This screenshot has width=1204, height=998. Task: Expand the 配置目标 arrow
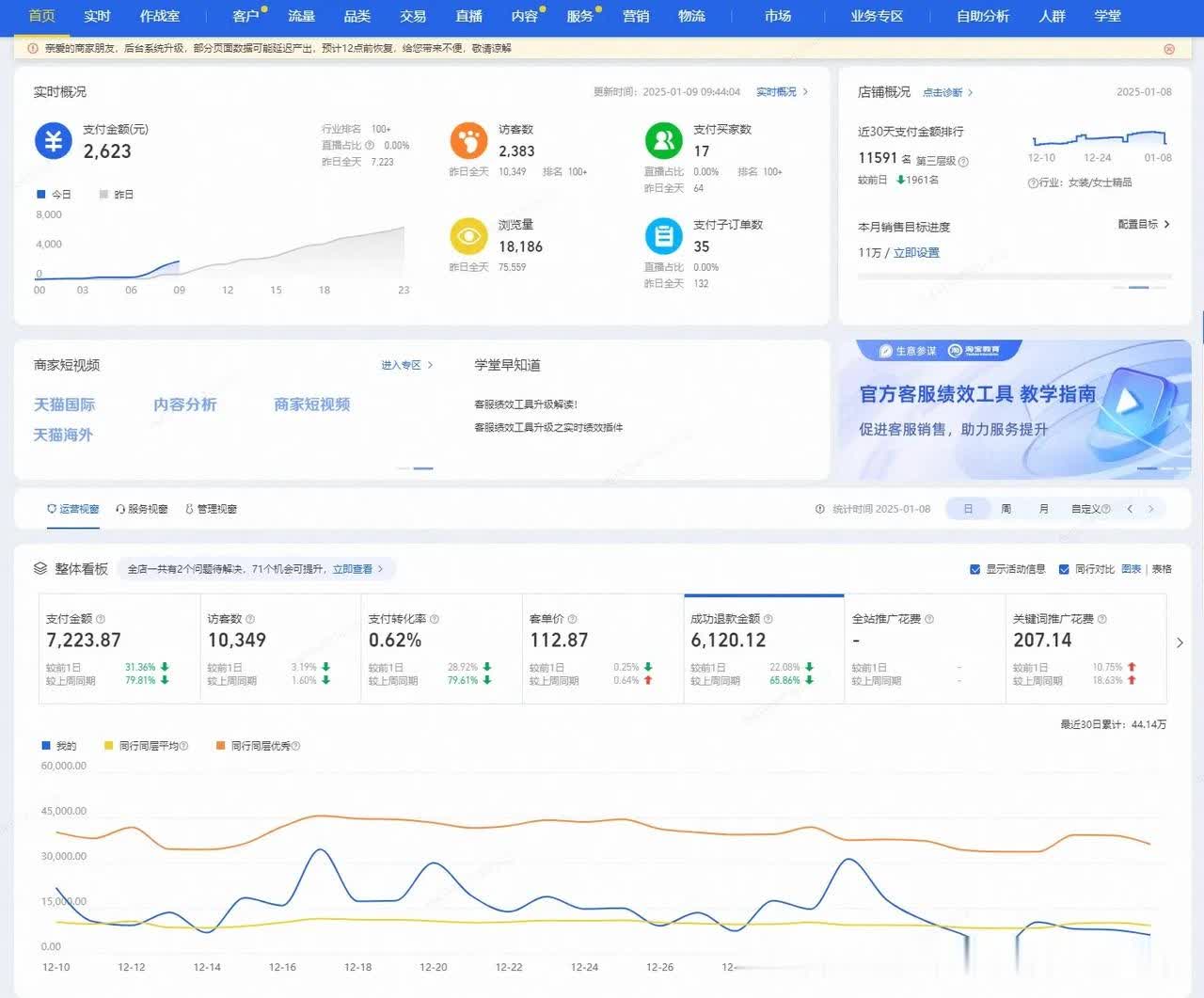(1167, 224)
